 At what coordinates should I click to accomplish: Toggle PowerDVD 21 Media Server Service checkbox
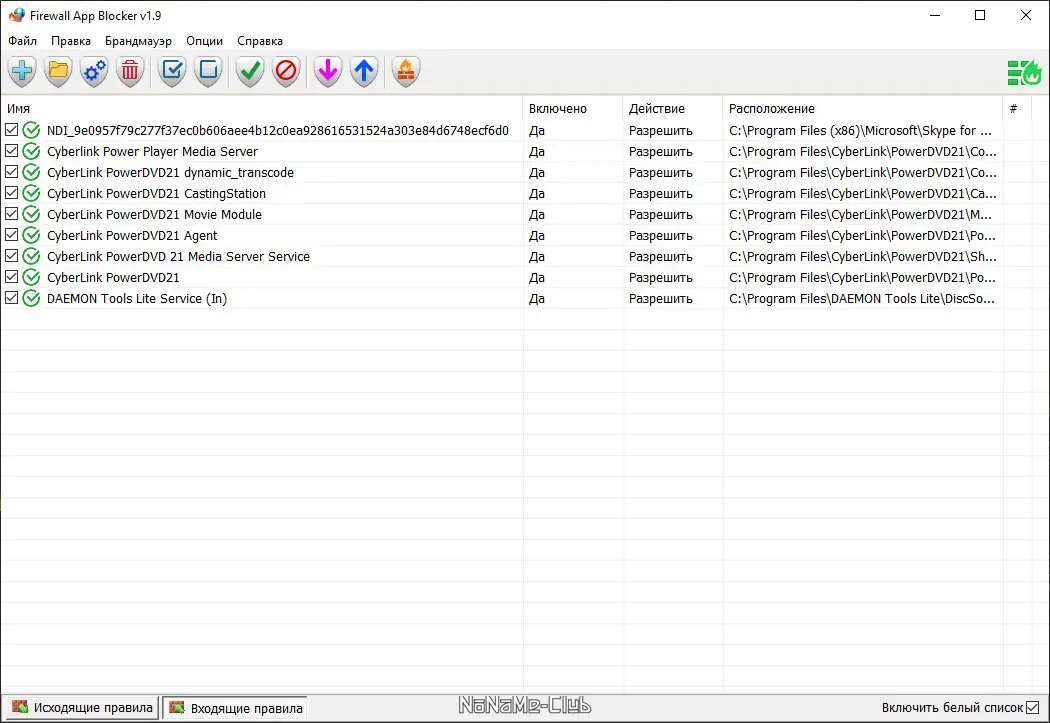(x=11, y=256)
